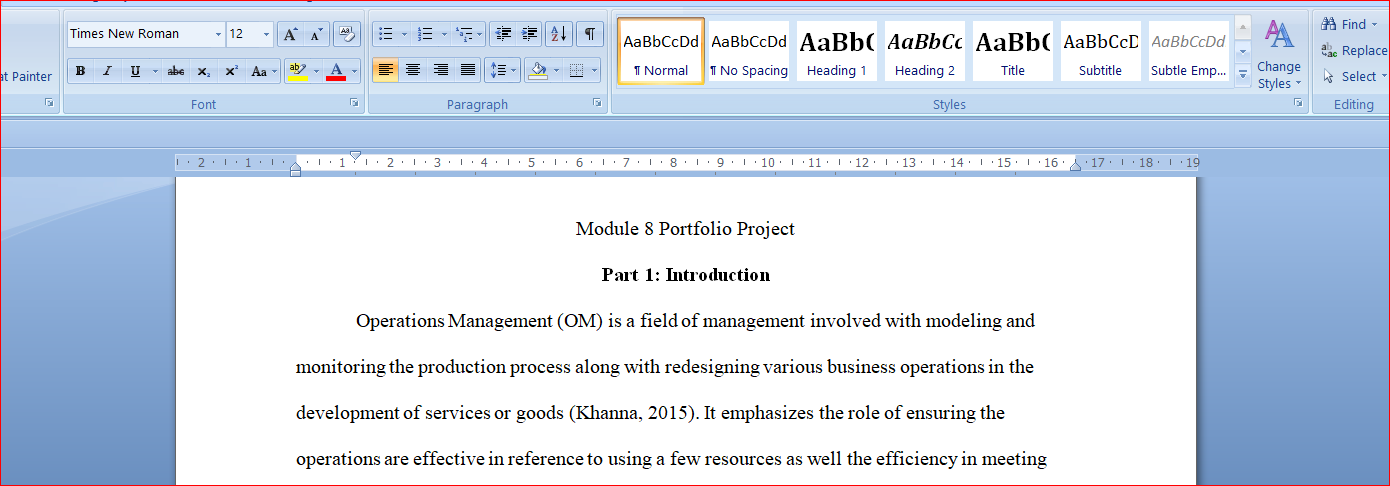Open the borders dropdown arrow
Image resolution: width=1390 pixels, height=486 pixels.
click(595, 71)
